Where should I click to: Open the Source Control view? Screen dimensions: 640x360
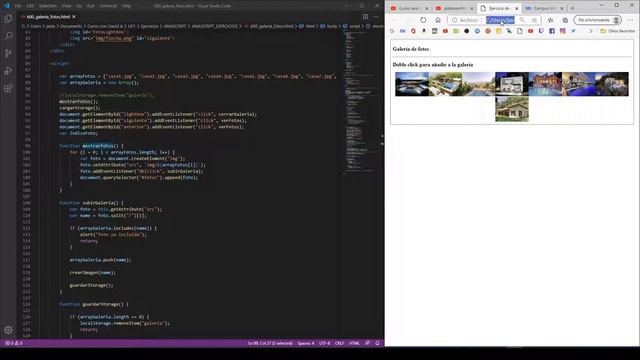pyautogui.click(x=8, y=53)
